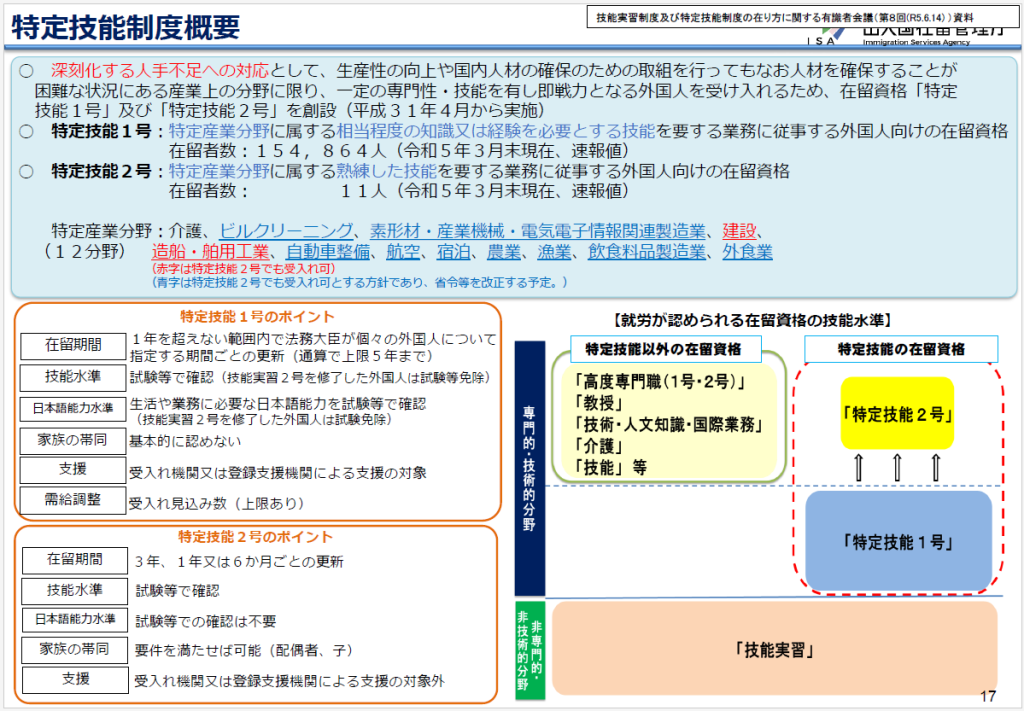The width and height of the screenshot is (1024, 711).
Task: Click the 「教授」 list entry
Action: (598, 403)
